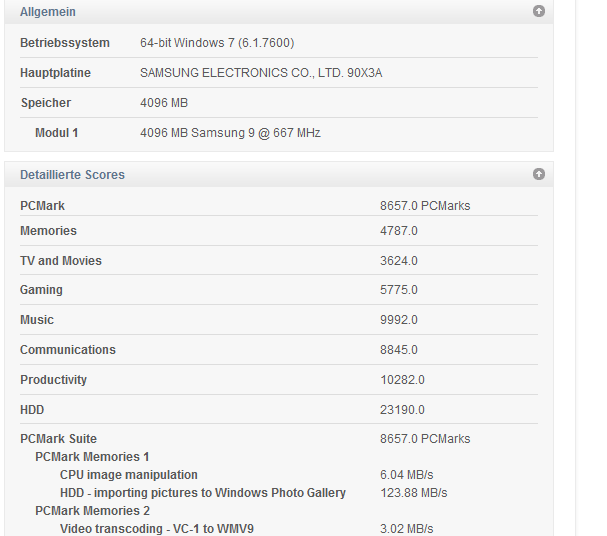Click the Gaming score label

[x=41, y=290]
